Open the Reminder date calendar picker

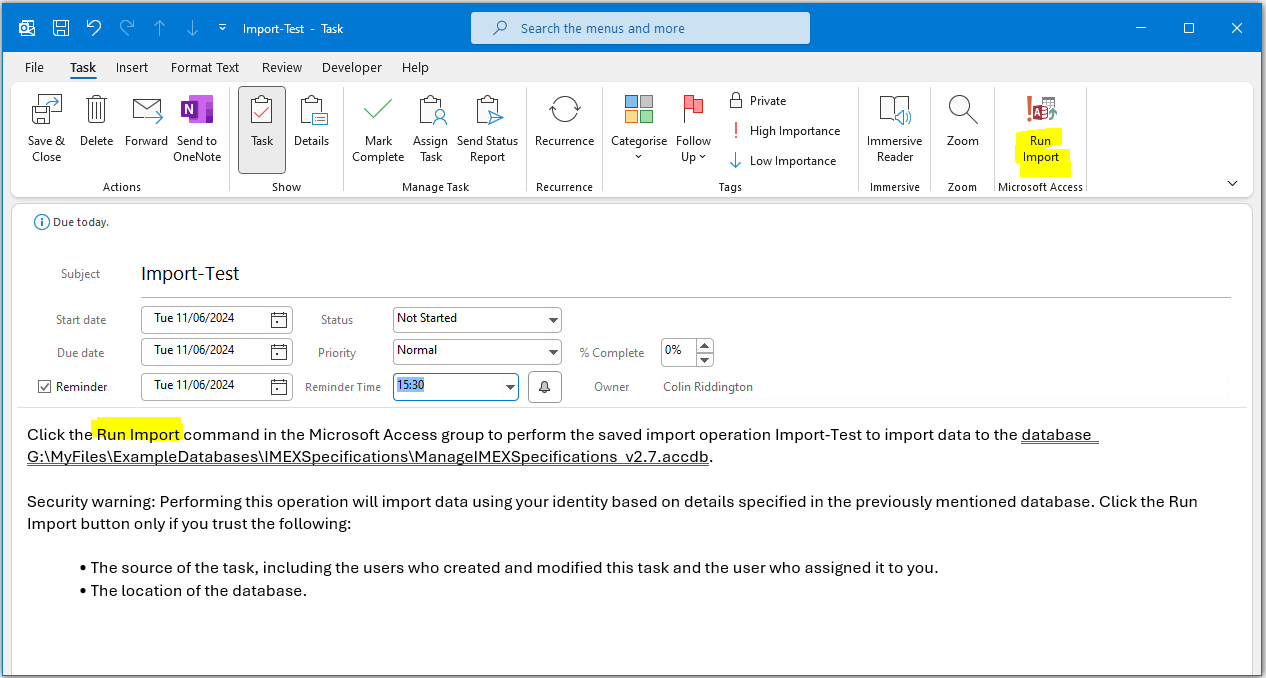279,387
